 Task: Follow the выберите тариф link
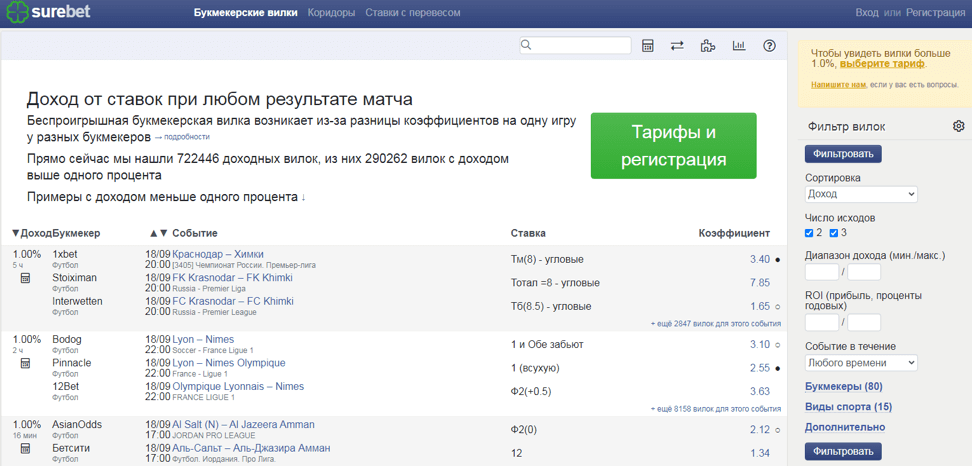[883, 63]
